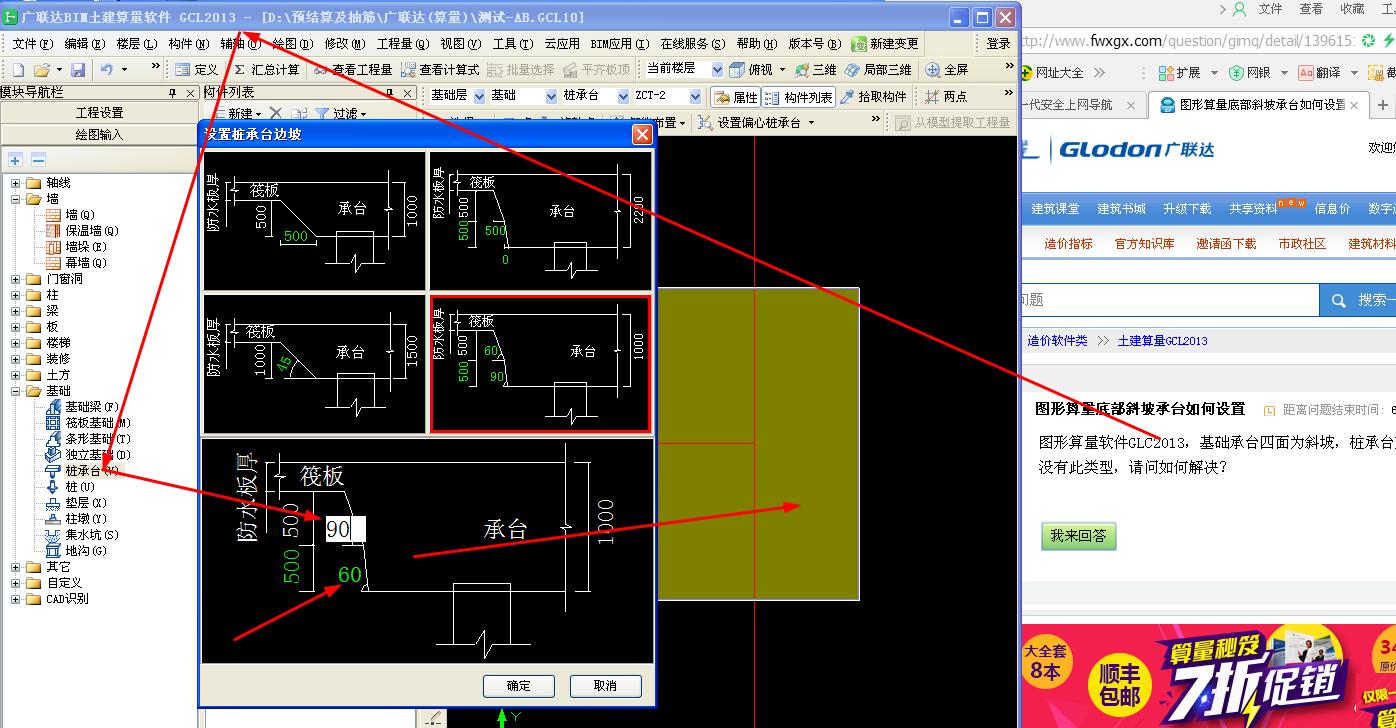Collapse the 基础 tree node
This screenshot has width=1396, height=728.
click(16, 391)
